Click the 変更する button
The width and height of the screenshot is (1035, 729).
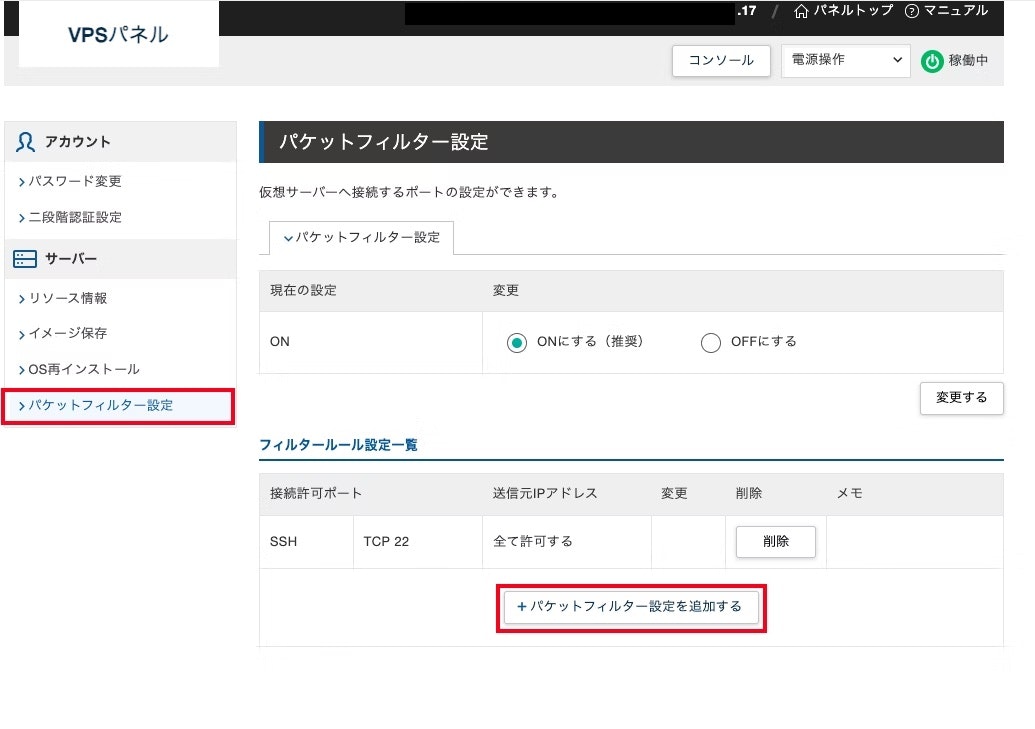(960, 398)
